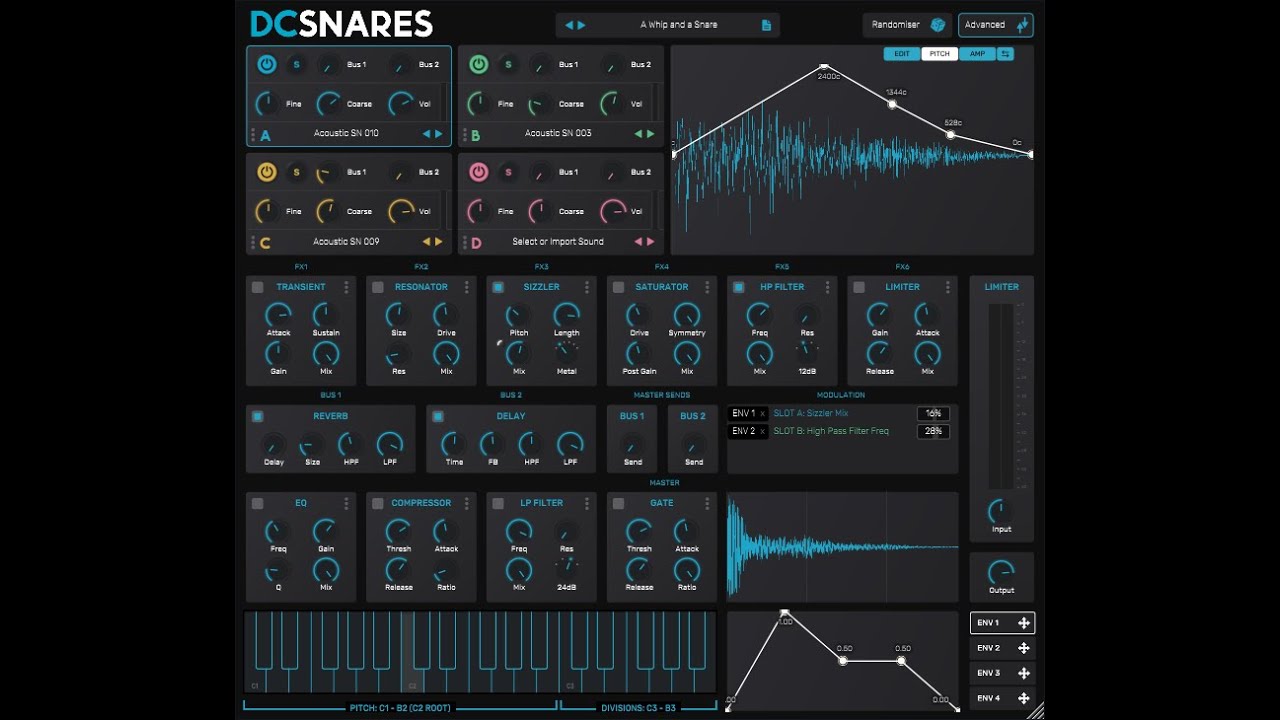Click the ENV 2 move crosshair icon

click(1024, 648)
